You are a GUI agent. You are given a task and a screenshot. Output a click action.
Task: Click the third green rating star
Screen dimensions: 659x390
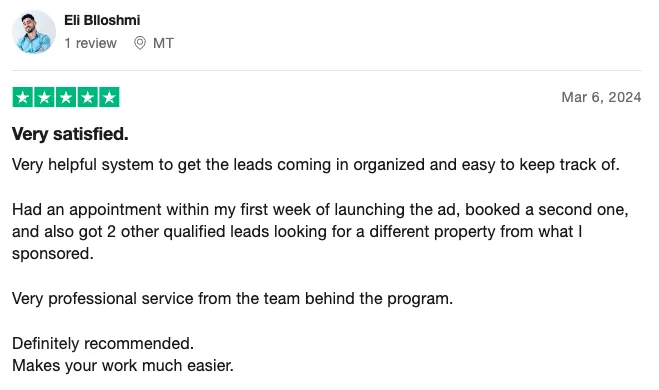click(x=66, y=97)
